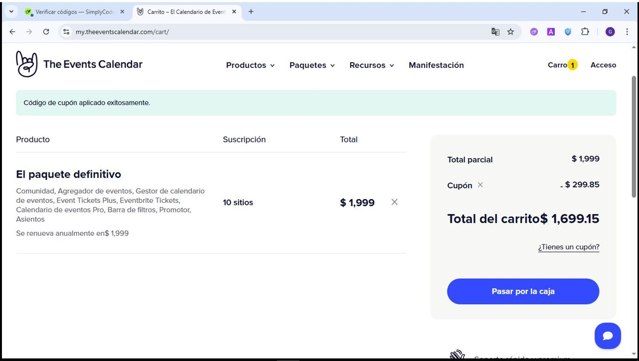Open the tab search dropdown arrow

(11, 12)
